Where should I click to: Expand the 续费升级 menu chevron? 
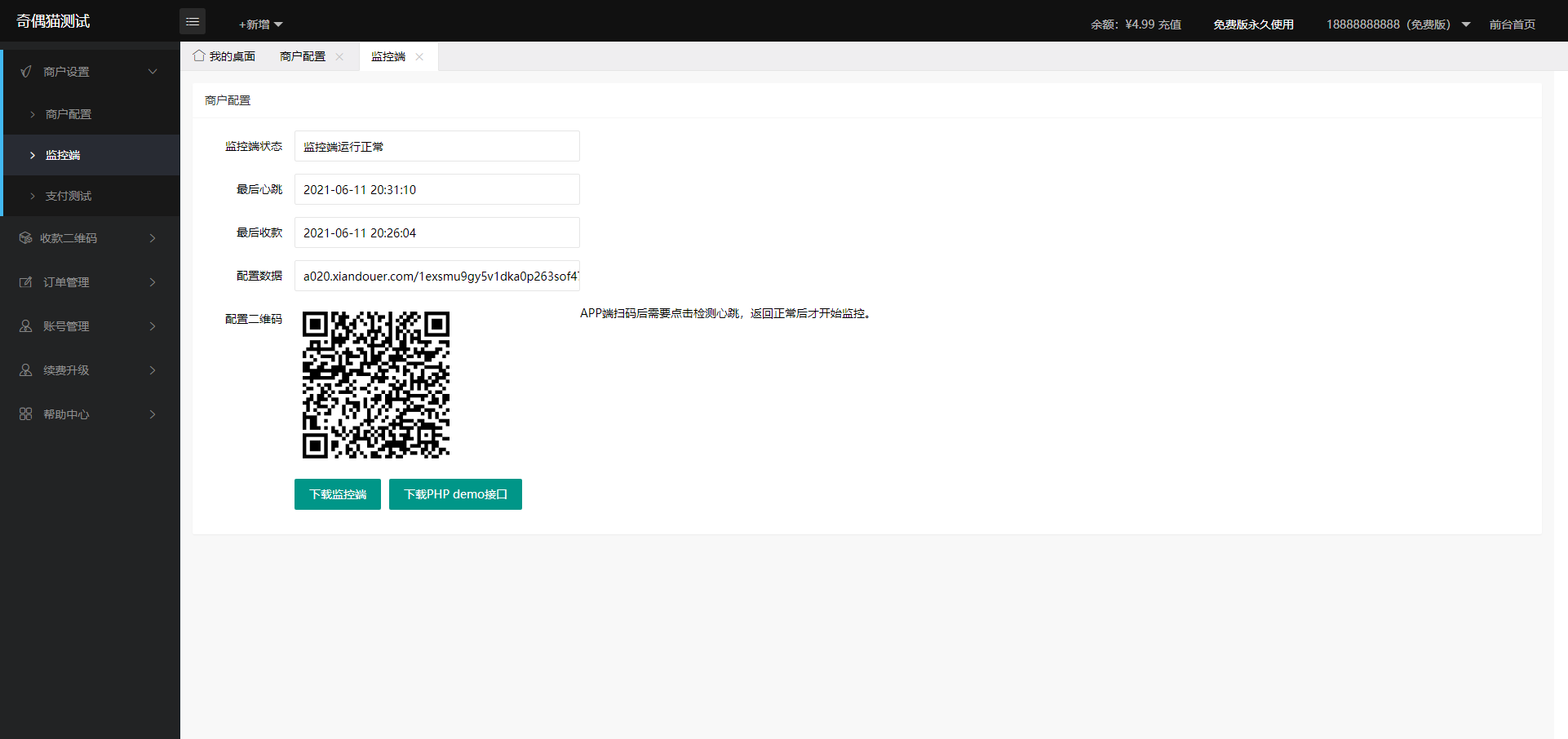[x=153, y=370]
